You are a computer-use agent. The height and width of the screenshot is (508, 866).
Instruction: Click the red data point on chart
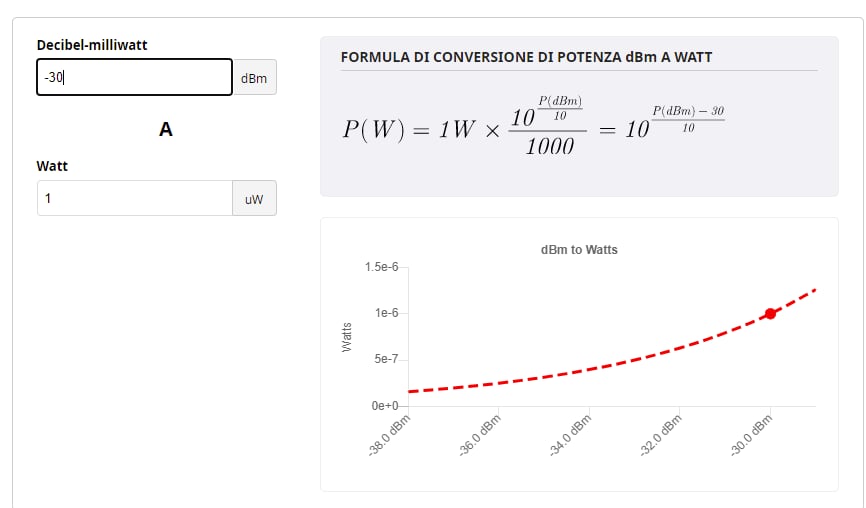[770, 314]
